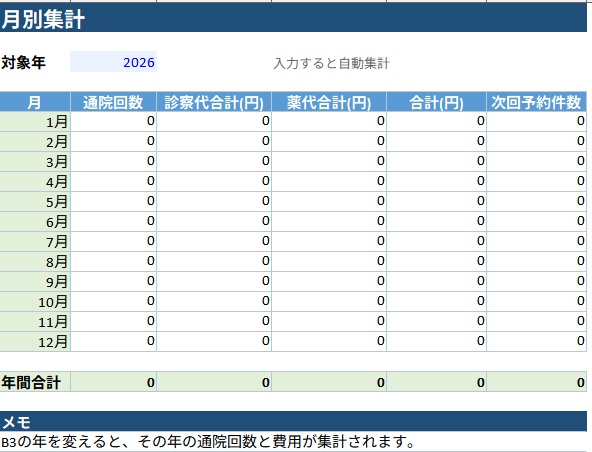Click the 1月 row label
The image size is (592, 452).
pos(35,122)
